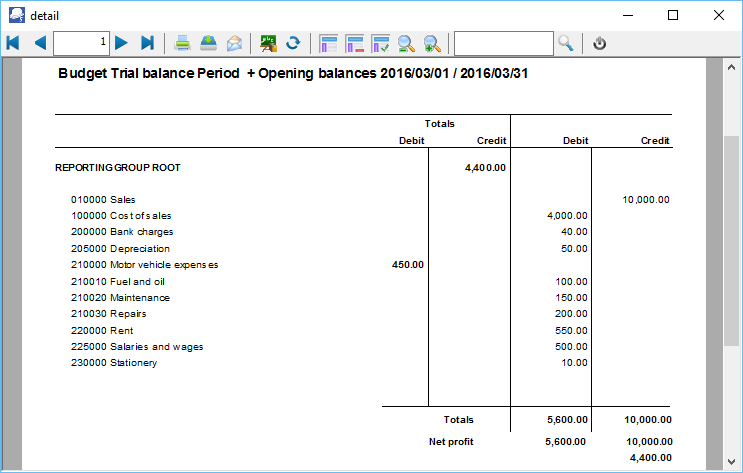The height and width of the screenshot is (473, 743).
Task: Click the first layout view icon
Action: (328, 43)
